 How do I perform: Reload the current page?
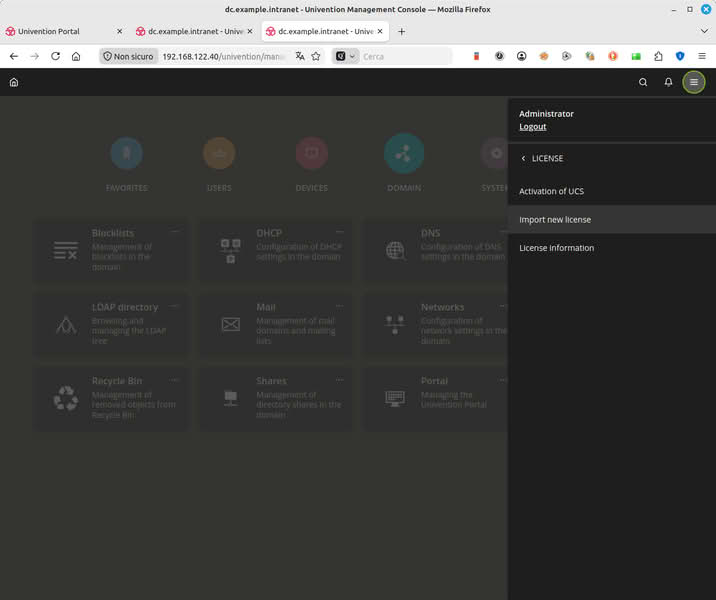point(55,56)
